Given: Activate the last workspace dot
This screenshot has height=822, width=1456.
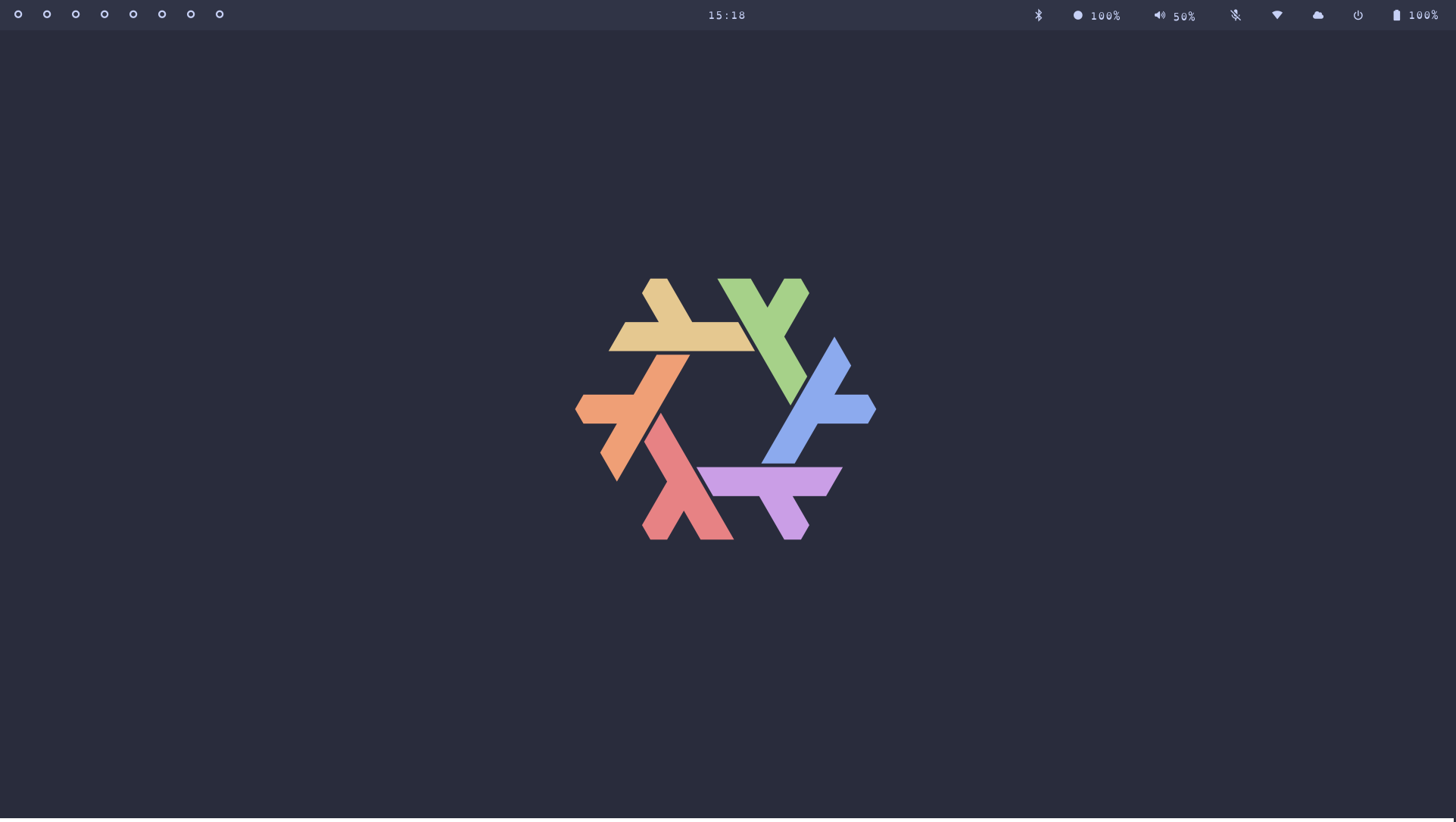Looking at the screenshot, I should pos(219,14).
